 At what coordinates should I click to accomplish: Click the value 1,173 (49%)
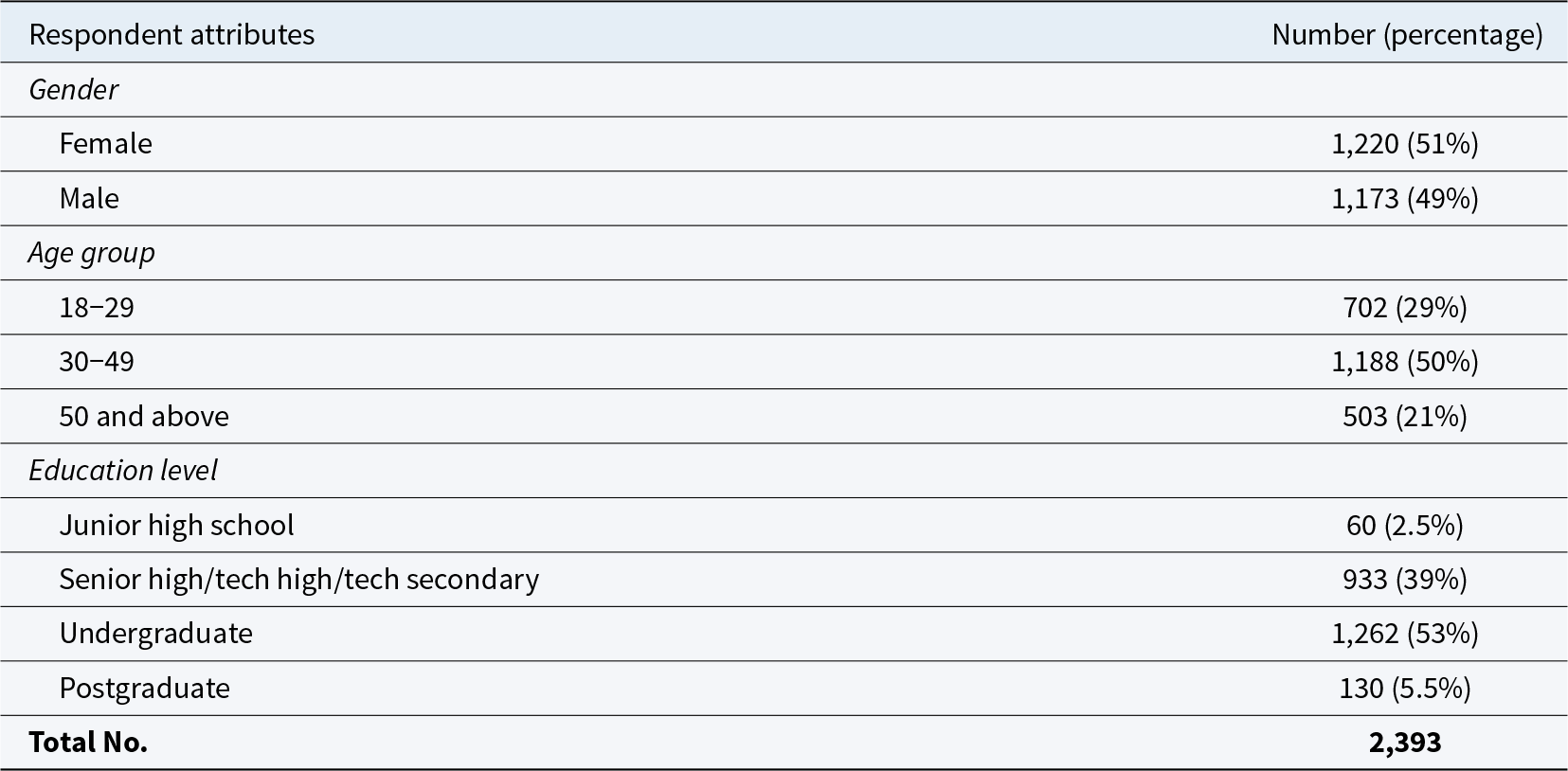coord(1405,198)
